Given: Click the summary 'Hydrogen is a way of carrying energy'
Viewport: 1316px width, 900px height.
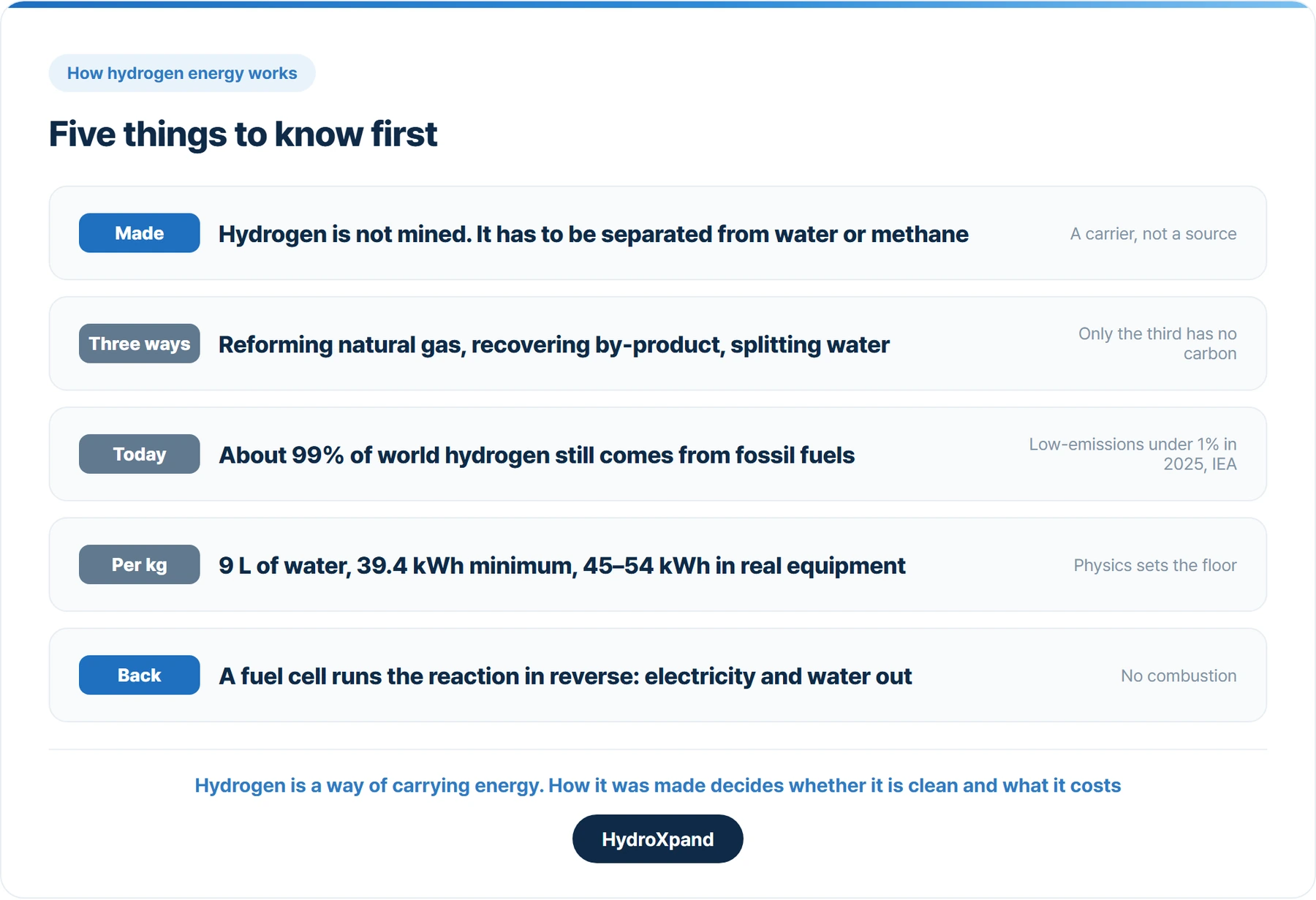Looking at the screenshot, I should [657, 785].
